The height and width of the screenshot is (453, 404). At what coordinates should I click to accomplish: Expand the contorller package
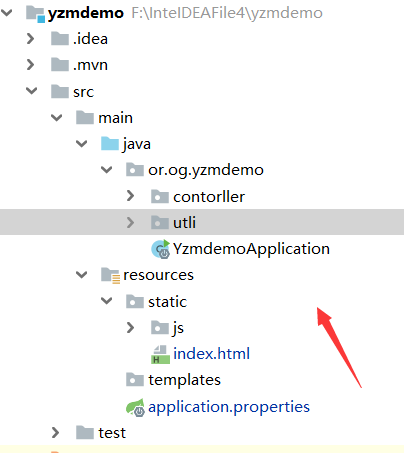point(130,196)
